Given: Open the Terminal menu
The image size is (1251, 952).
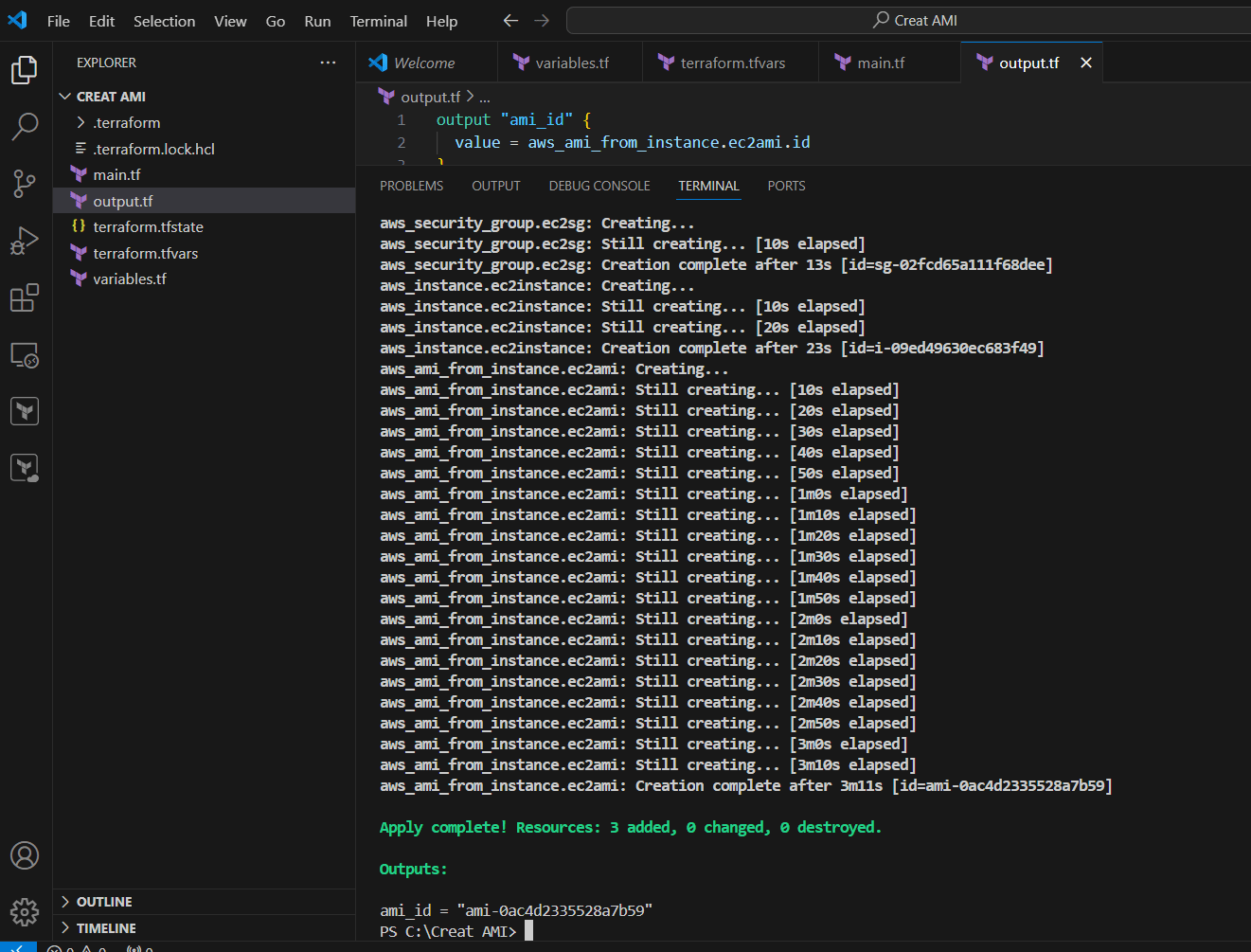Looking at the screenshot, I should tap(379, 21).
